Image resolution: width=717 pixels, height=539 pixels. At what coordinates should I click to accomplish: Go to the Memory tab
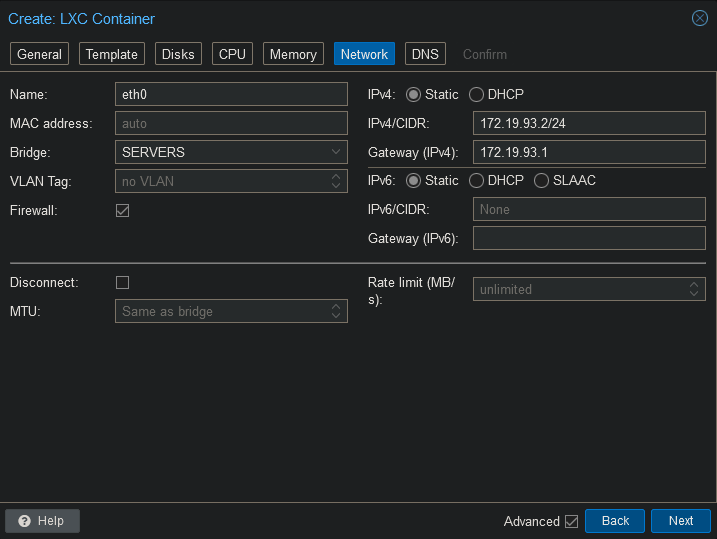click(292, 54)
